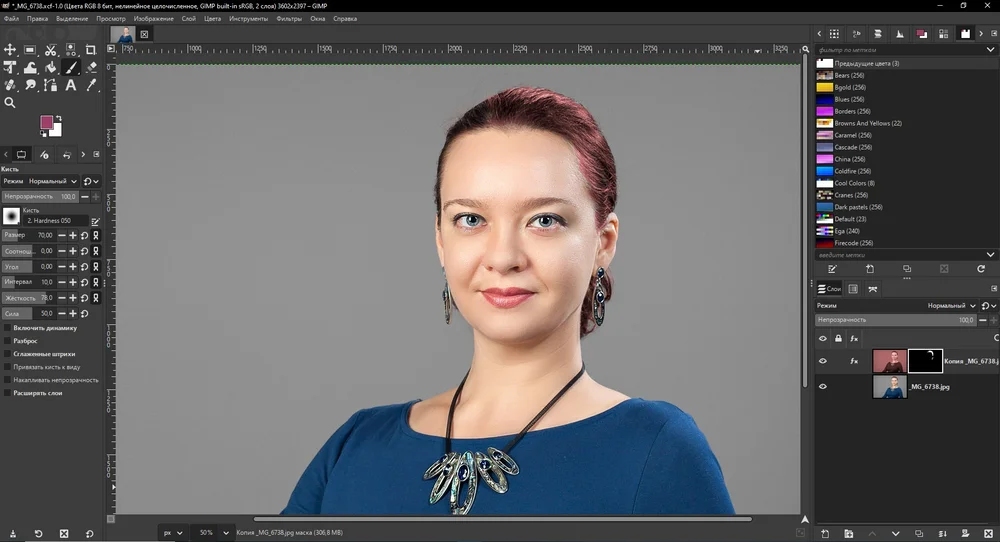Select the Heal tool
The image size is (1000, 542).
pyautogui.click(x=10, y=85)
